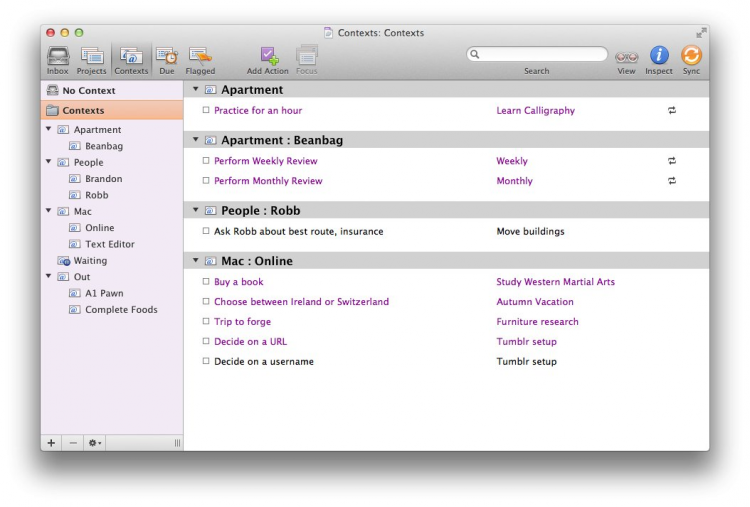Check off 'Practice for an hour'
The height and width of the screenshot is (507, 750).
tap(206, 111)
